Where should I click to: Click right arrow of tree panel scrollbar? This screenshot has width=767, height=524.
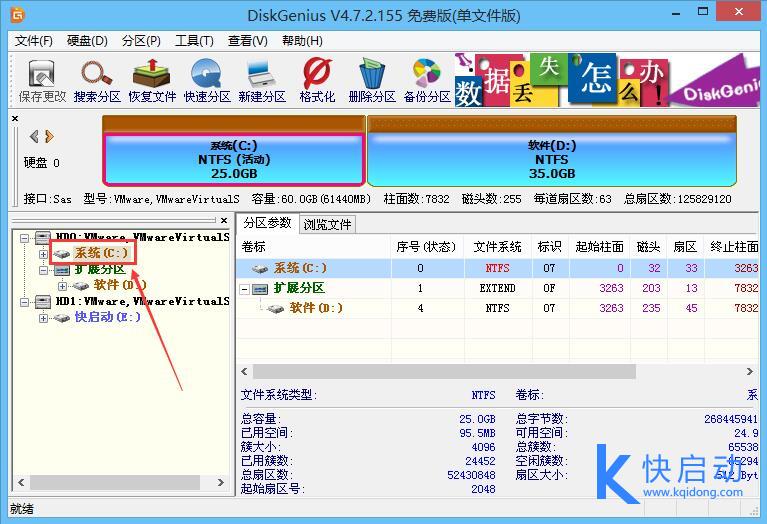tap(221, 482)
